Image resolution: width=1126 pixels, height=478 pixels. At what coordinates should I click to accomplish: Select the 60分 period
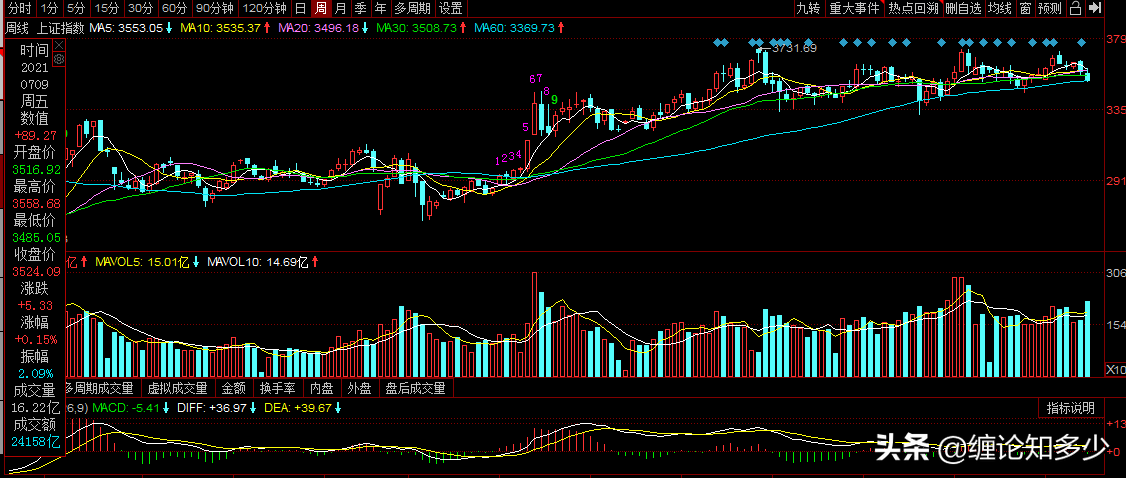coord(175,9)
